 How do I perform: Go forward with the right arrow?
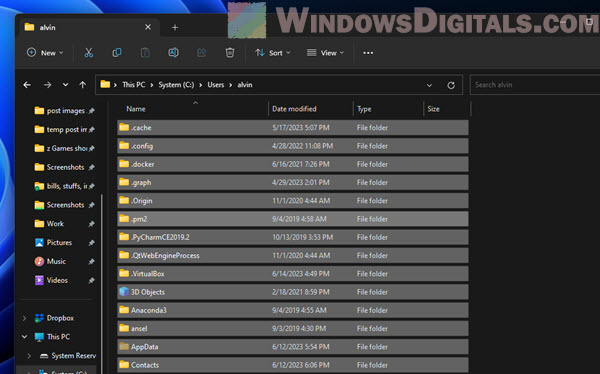(x=47, y=85)
